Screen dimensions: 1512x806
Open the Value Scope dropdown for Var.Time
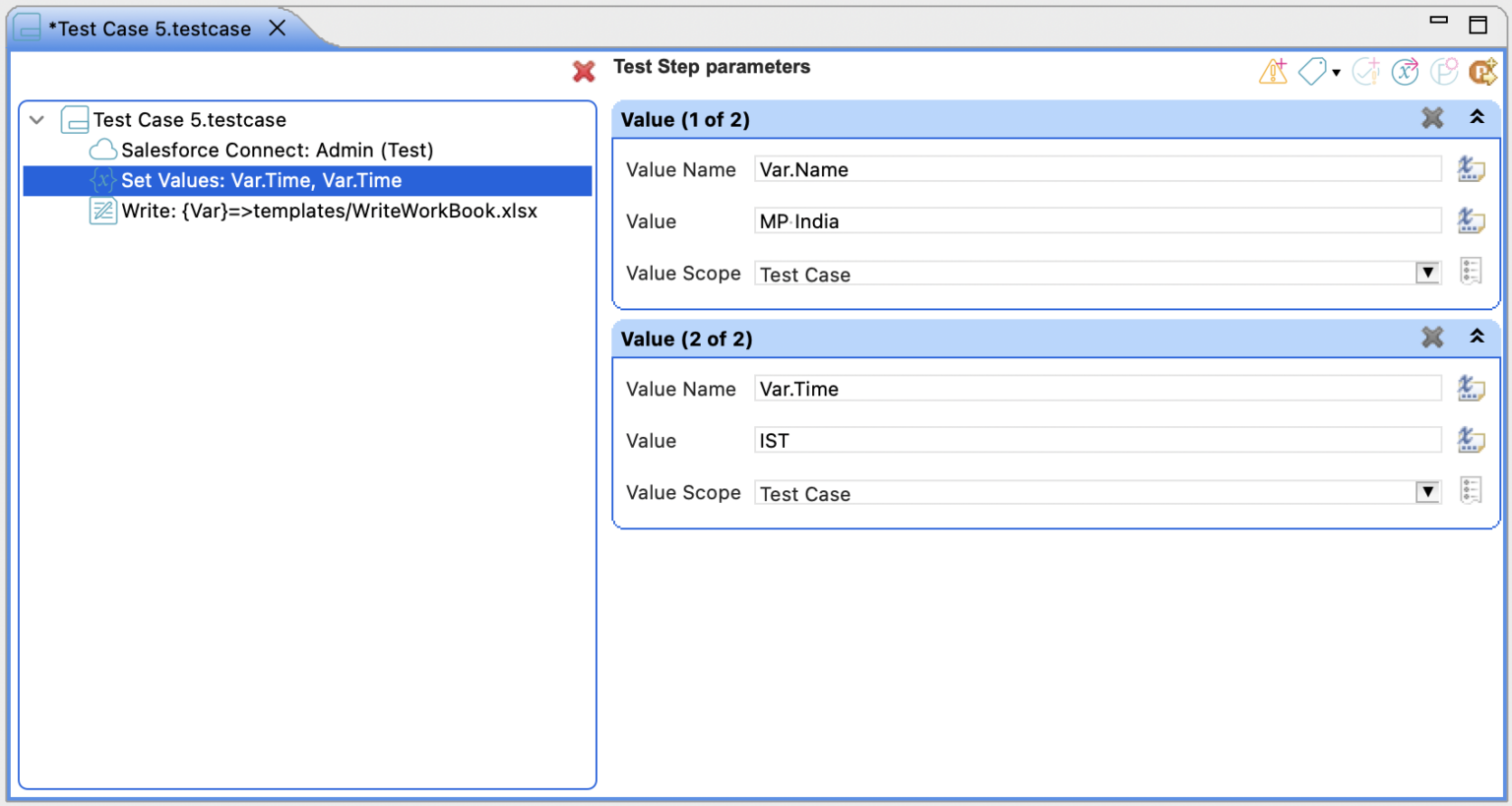[1427, 490]
